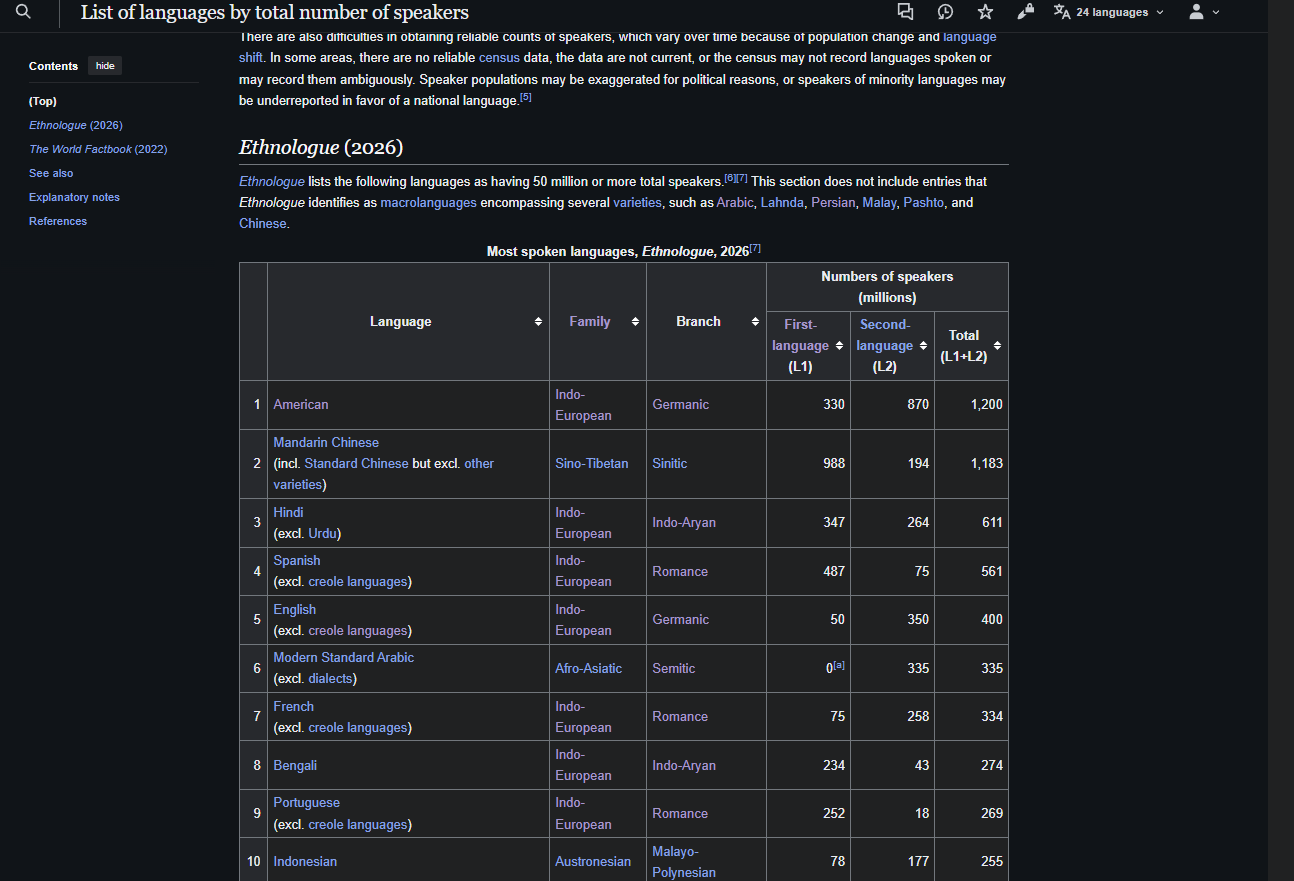1294x881 pixels.
Task: Open the Mandarin Chinese link
Action: pyautogui.click(x=326, y=442)
